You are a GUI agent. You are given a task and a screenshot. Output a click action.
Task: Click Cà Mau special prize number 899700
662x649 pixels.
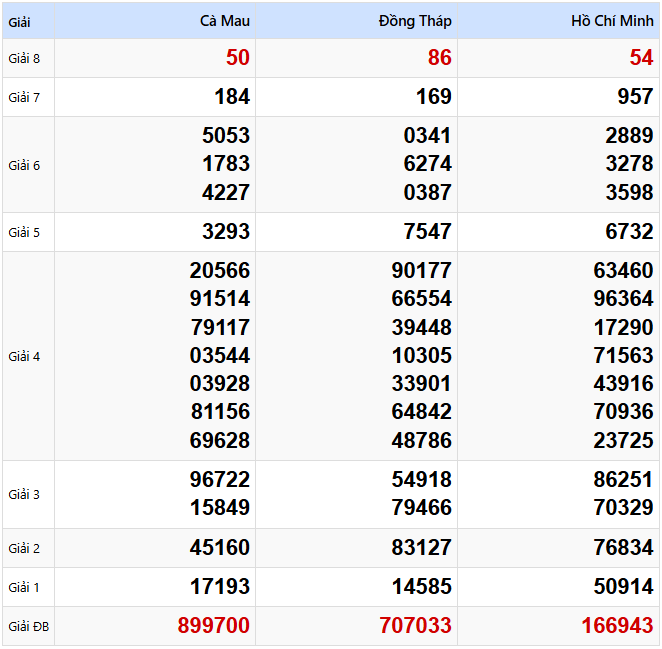[x=214, y=626]
